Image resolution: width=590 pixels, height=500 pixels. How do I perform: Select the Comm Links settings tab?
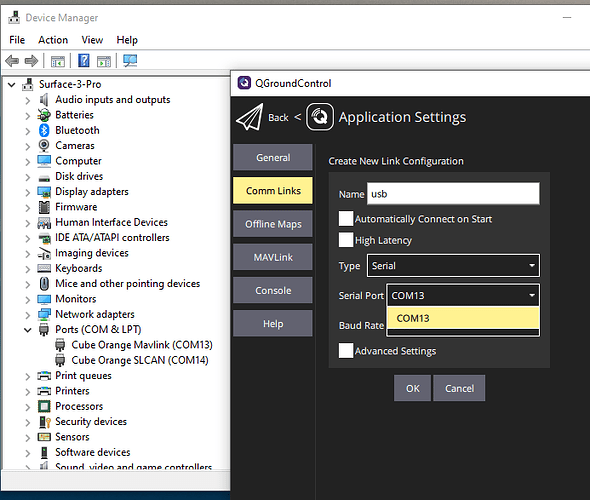pyautogui.click(x=273, y=190)
